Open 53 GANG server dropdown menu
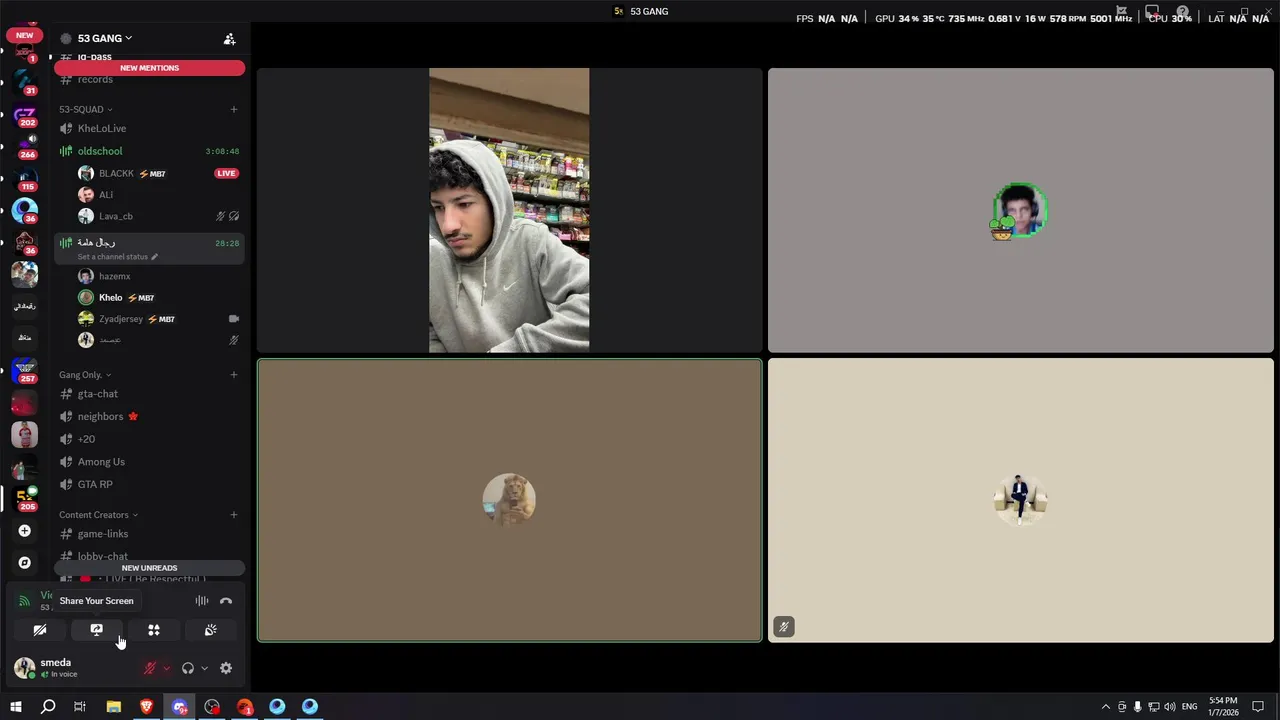Image resolution: width=1280 pixels, height=720 pixels. coord(104,38)
